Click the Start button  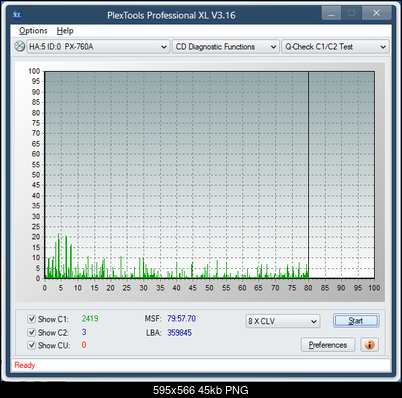(356, 321)
